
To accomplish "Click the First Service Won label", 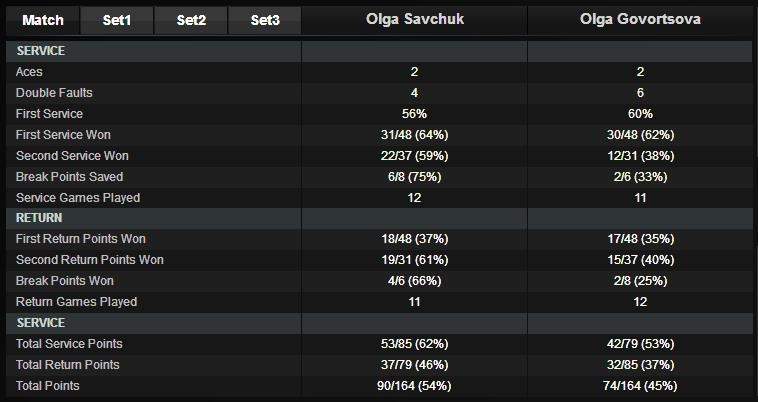I will pyautogui.click(x=63, y=135).
